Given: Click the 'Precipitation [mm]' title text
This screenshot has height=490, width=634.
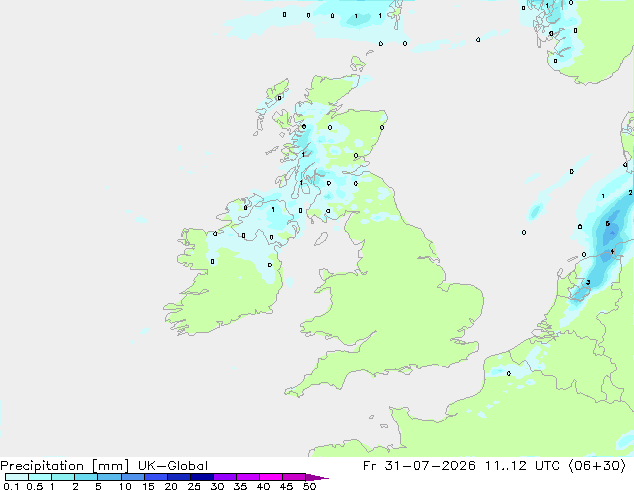Looking at the screenshot, I should pos(65,466).
